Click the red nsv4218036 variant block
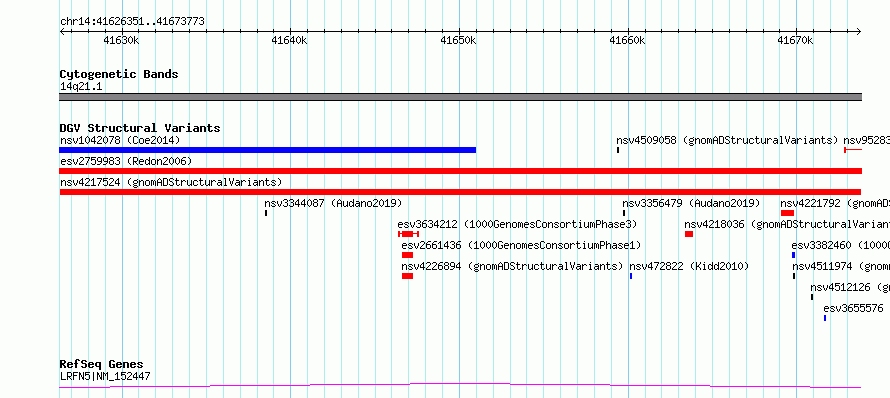This screenshot has width=890, height=398. [689, 234]
